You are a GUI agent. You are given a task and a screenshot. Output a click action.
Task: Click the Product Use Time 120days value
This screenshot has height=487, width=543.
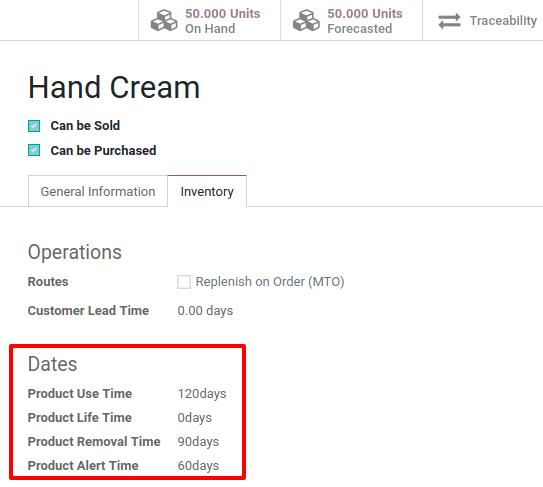click(202, 394)
